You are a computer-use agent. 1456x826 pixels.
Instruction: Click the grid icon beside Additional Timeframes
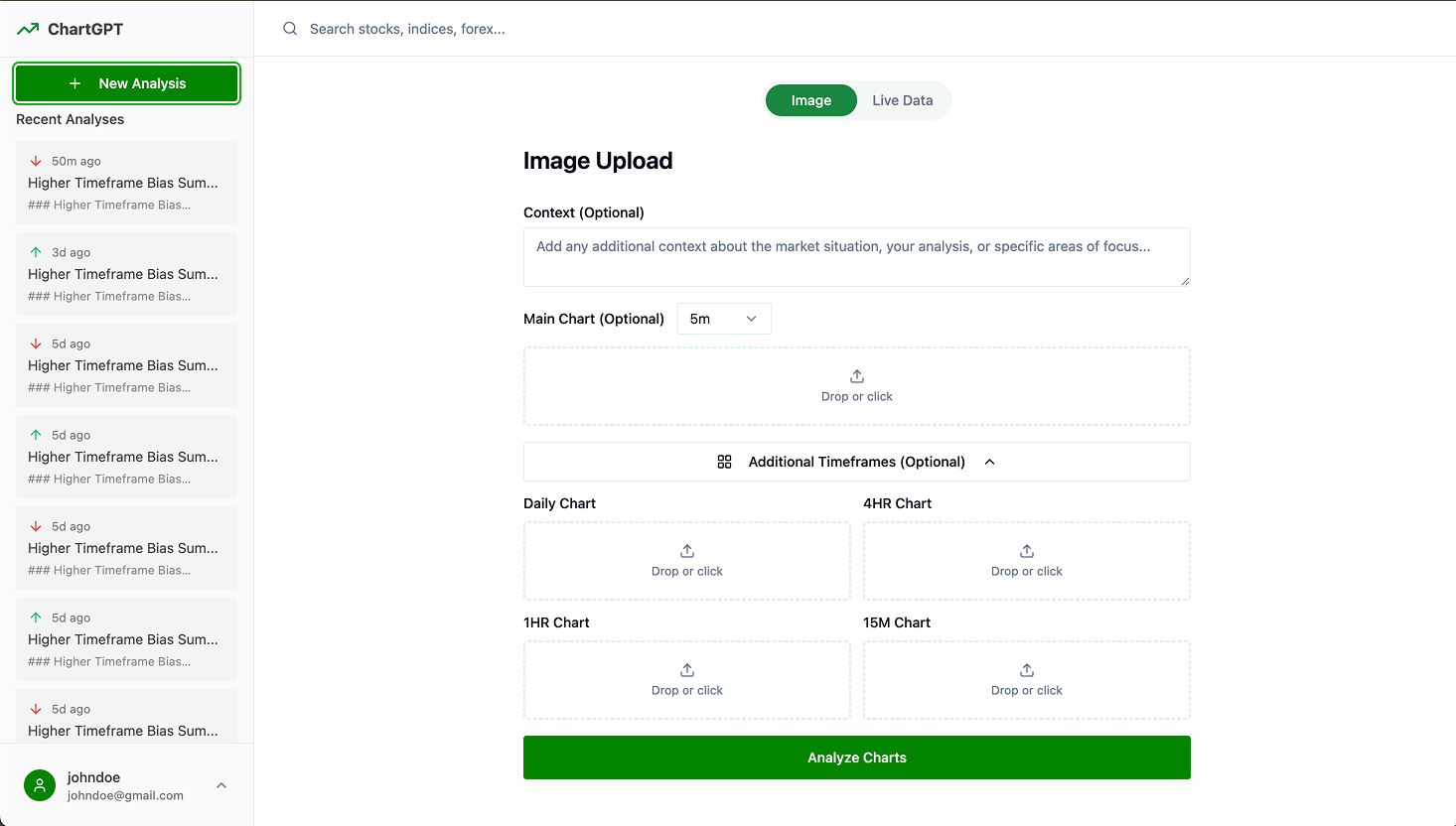[725, 462]
